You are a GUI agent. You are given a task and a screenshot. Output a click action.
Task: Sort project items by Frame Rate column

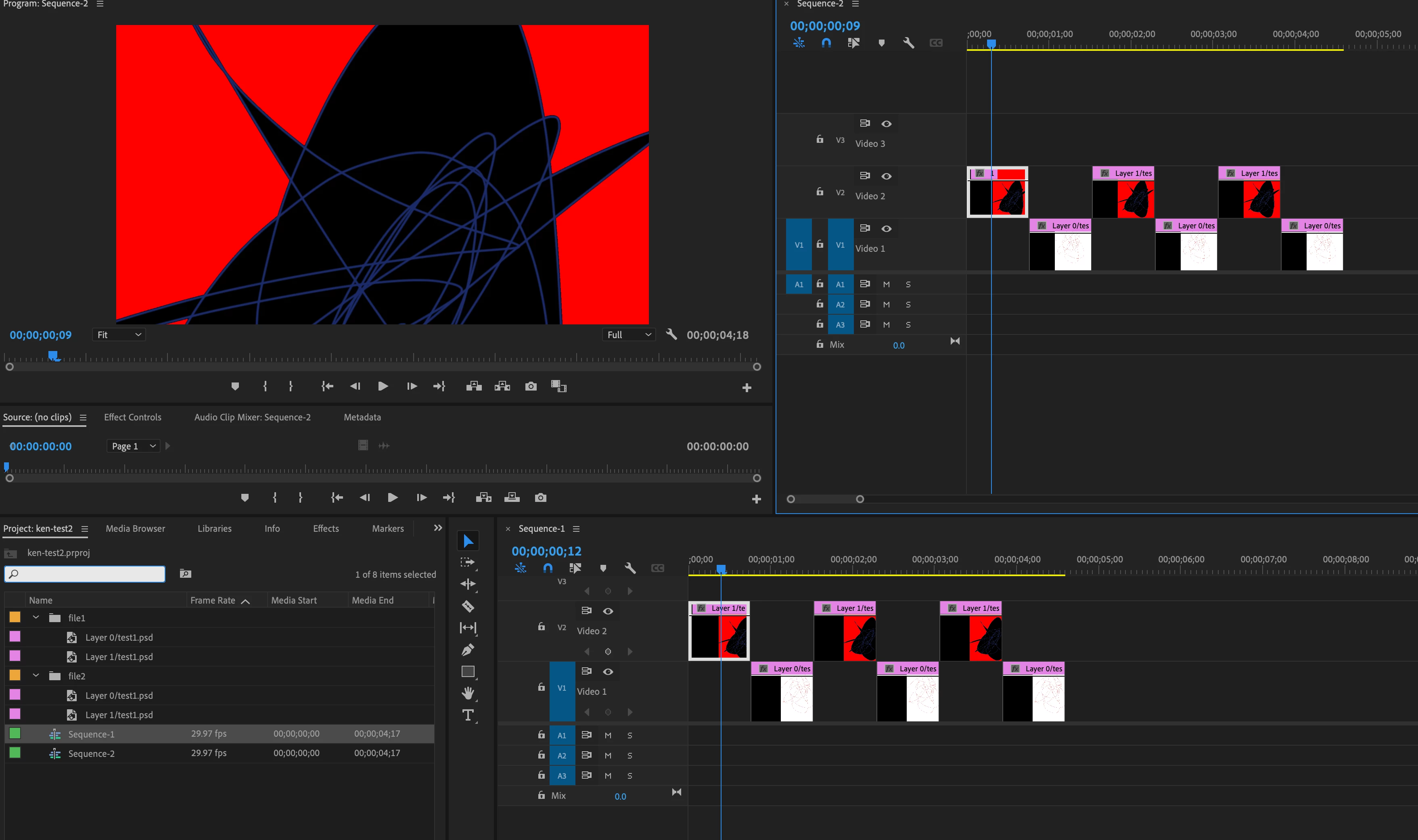(x=213, y=600)
